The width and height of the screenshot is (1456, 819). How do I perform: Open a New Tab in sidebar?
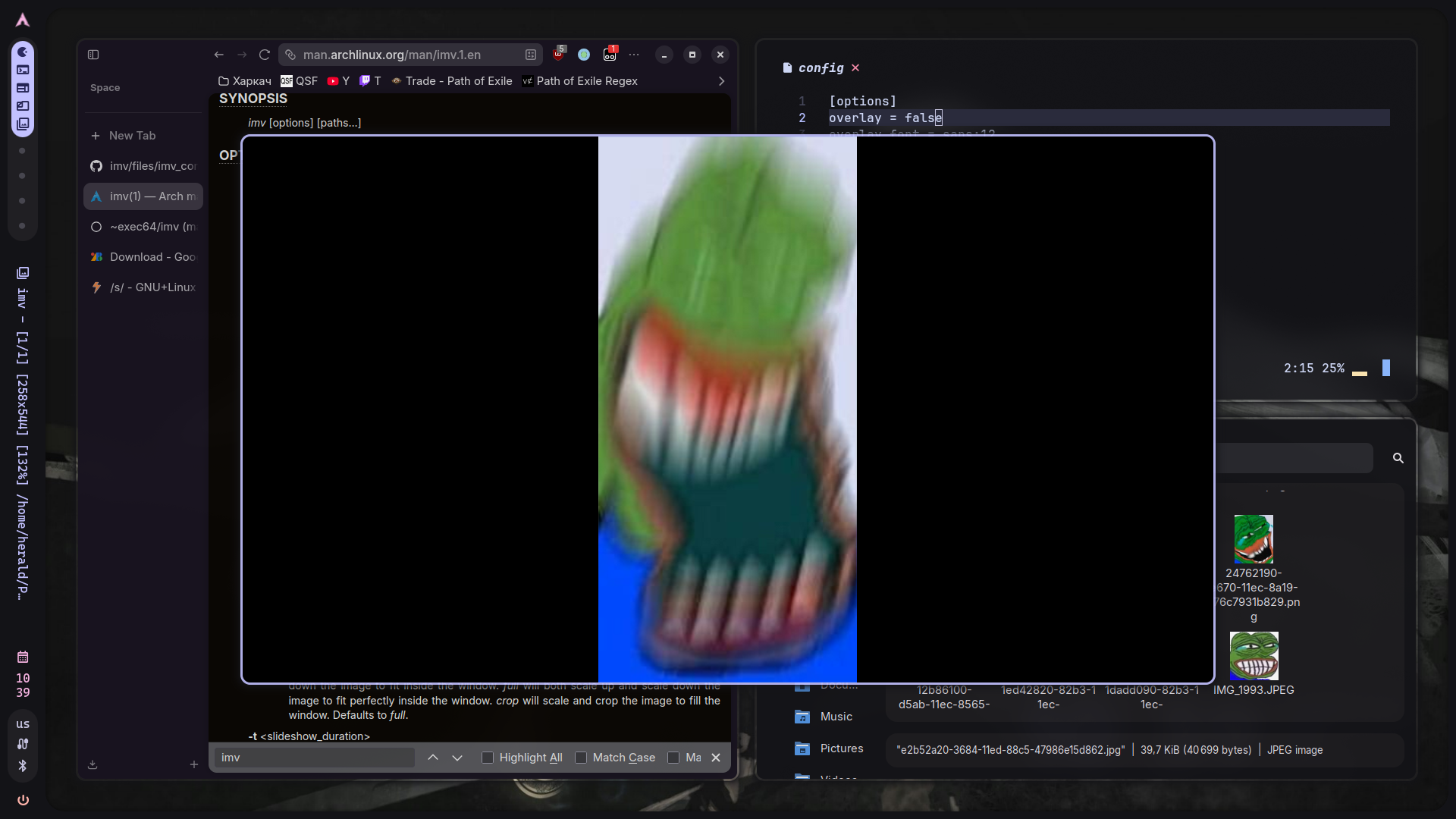132,136
